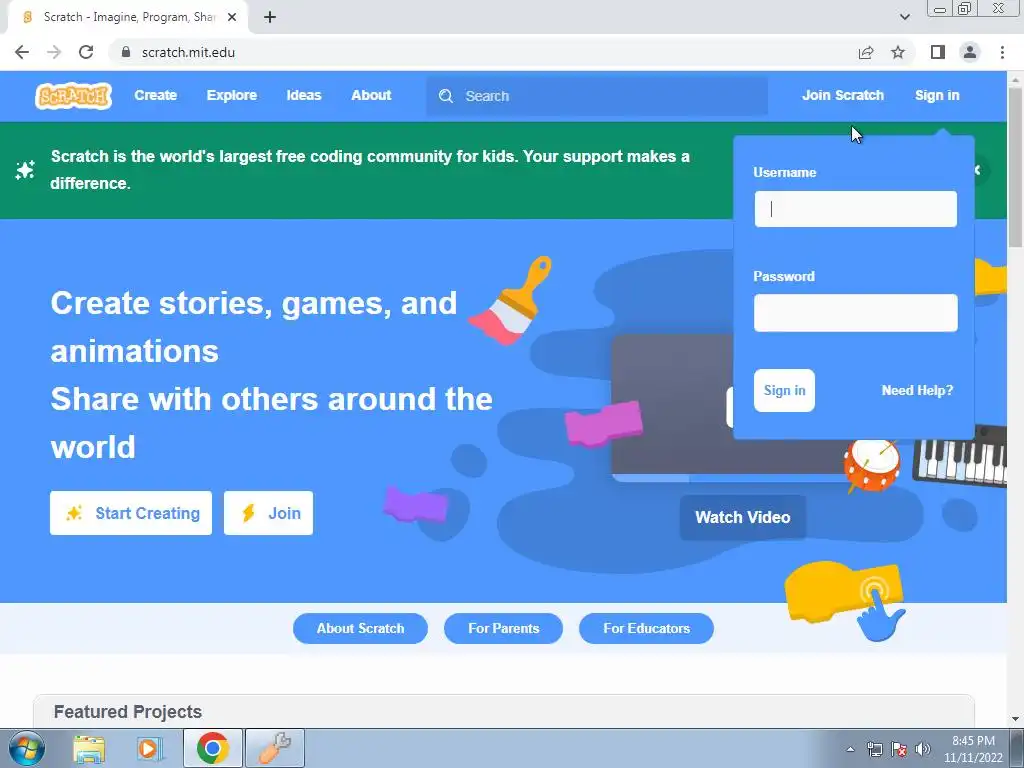This screenshot has height=768, width=1024.
Task: Select the Scratch - Imagine, Program tab
Action: click(129, 17)
